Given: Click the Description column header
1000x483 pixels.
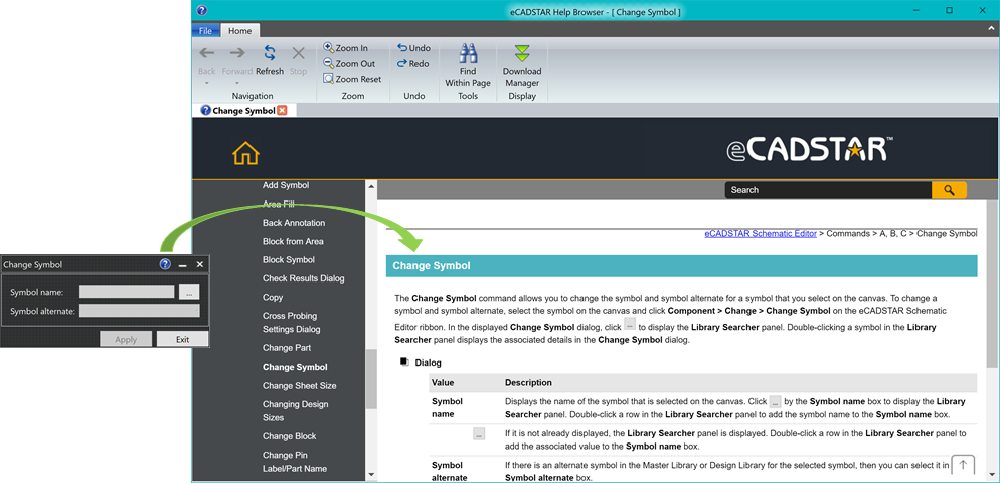Looking at the screenshot, I should 528,383.
